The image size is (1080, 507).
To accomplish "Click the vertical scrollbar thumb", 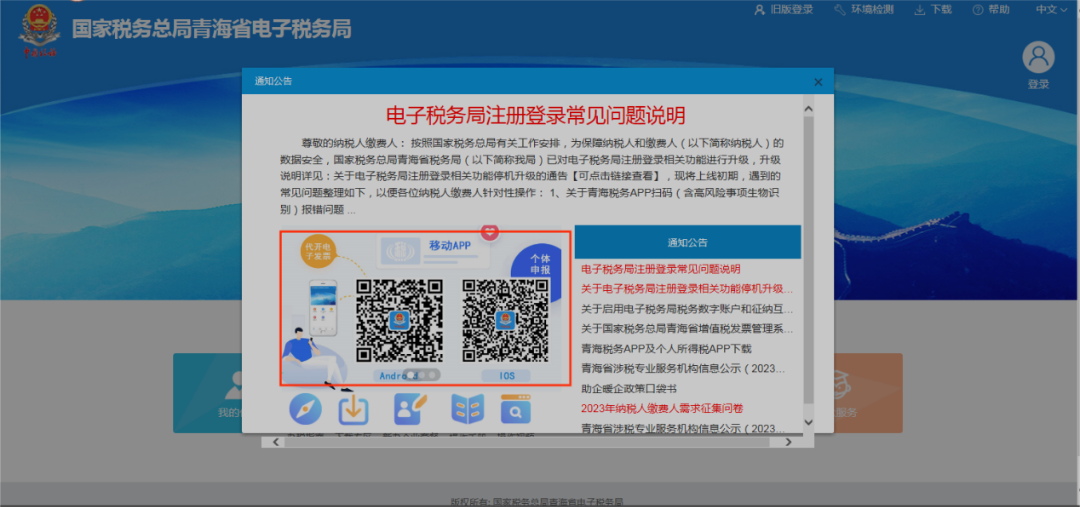I will pos(809,258).
